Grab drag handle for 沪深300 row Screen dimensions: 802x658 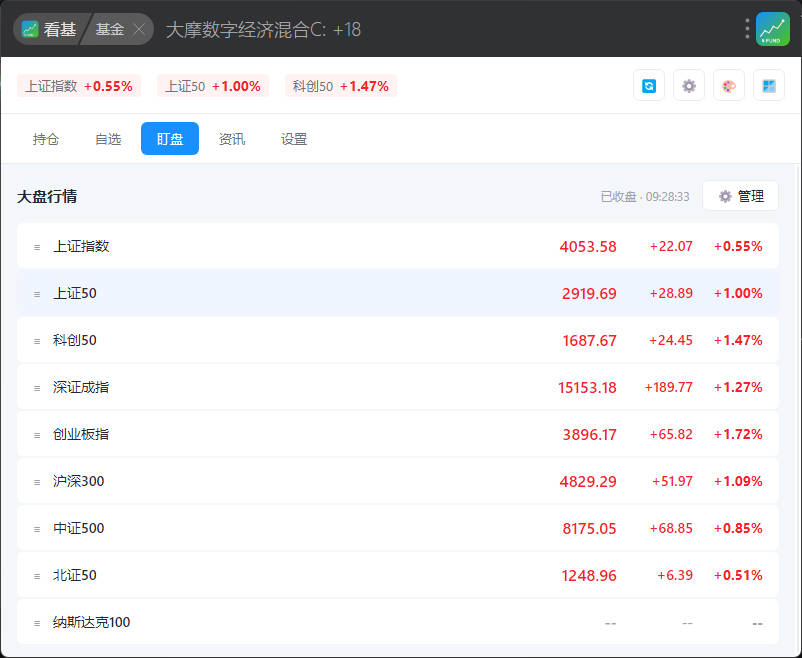click(37, 482)
